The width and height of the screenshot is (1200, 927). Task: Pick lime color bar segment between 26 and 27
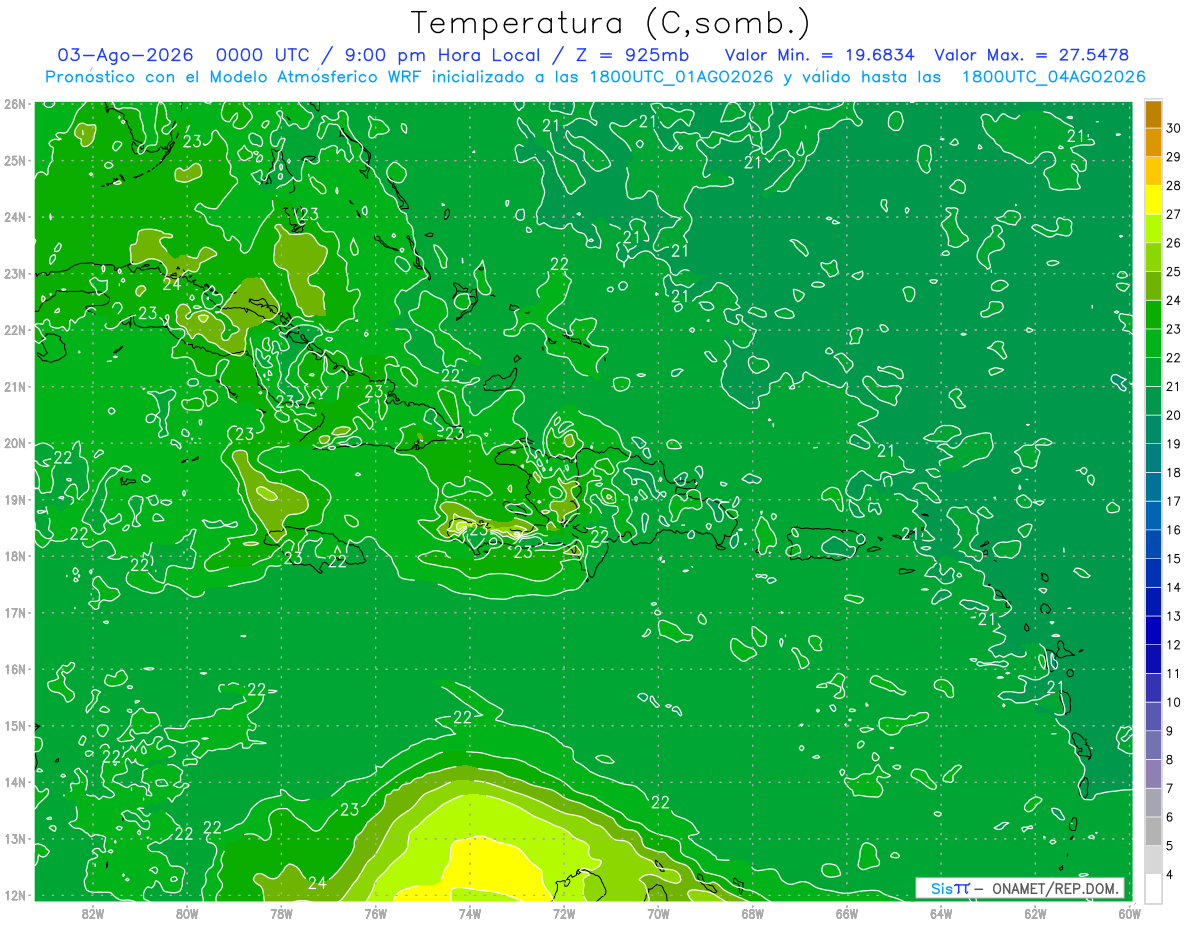tap(1153, 228)
